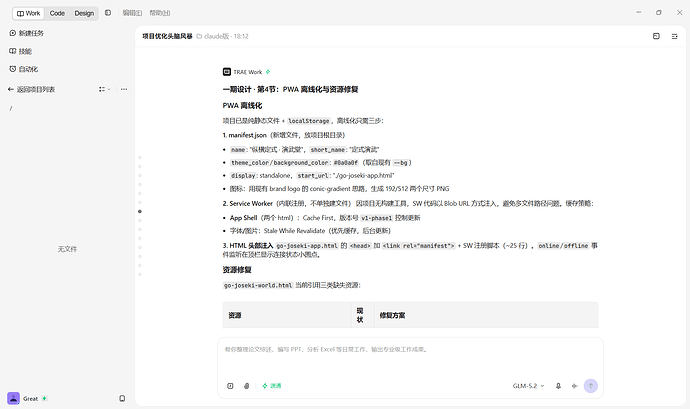Click the green sparkle badge beside TRAE Work
Image resolution: width=690 pixels, height=409 pixels.
[268, 72]
